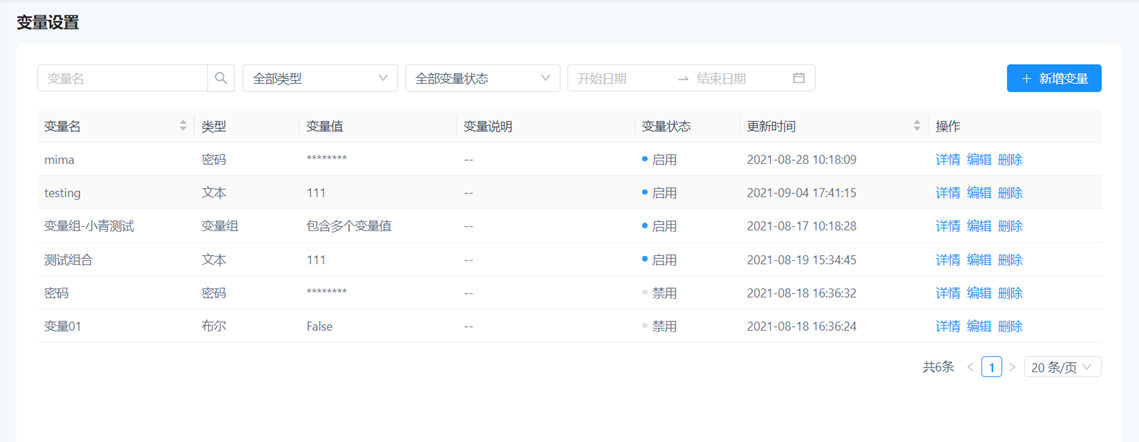The height and width of the screenshot is (442, 1139).
Task: Click 编辑 on the 密码 row
Action: point(979,293)
